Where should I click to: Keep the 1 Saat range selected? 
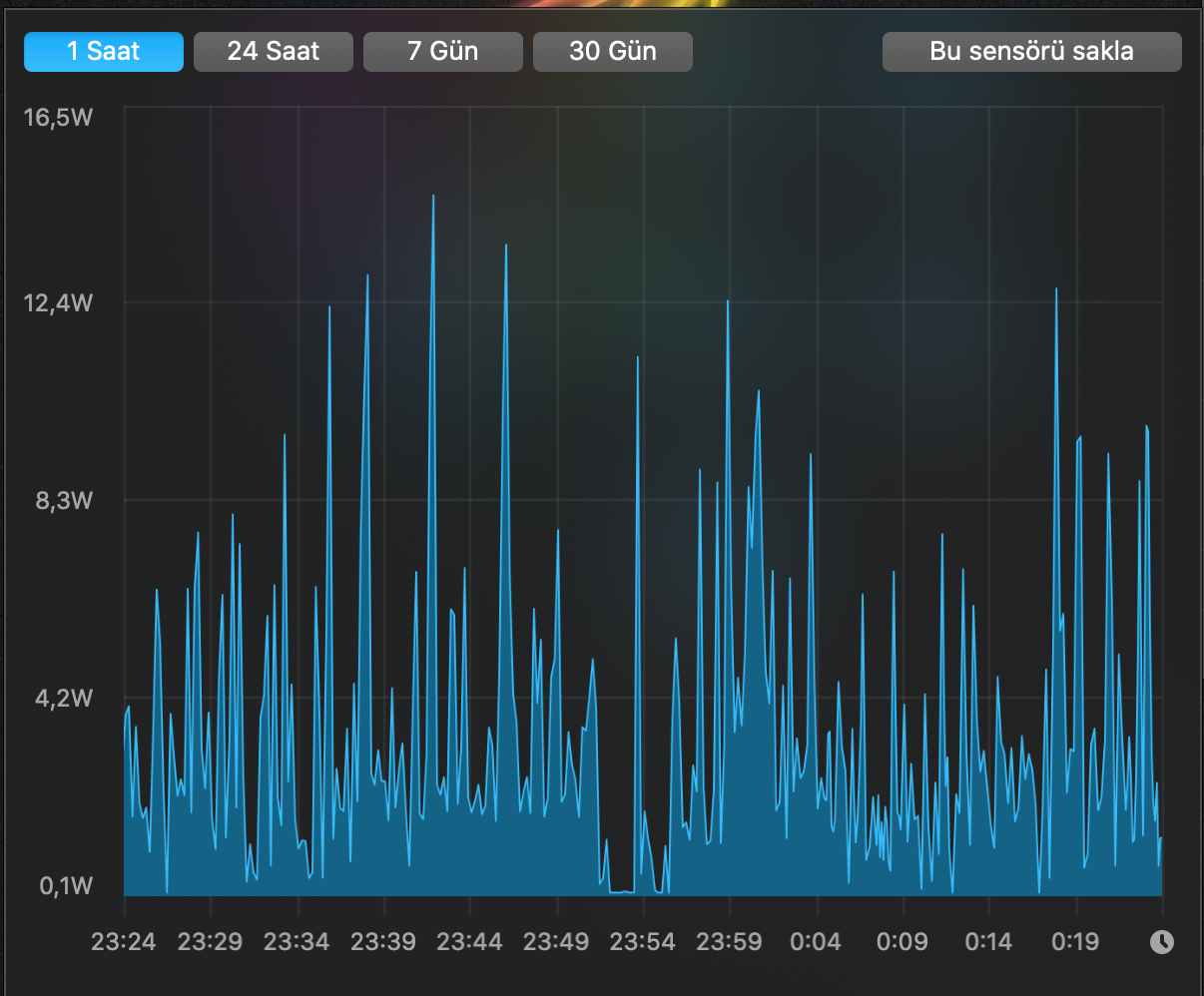(x=103, y=51)
